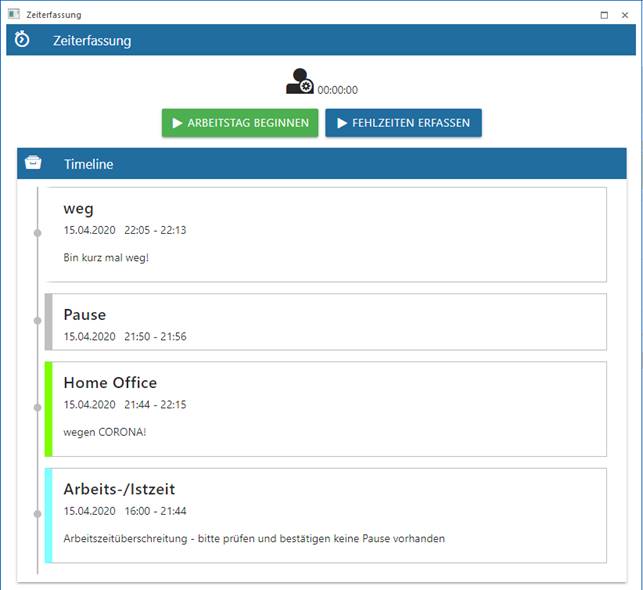Click the gray color bar of Pause
643x590 pixels.
coord(48,321)
